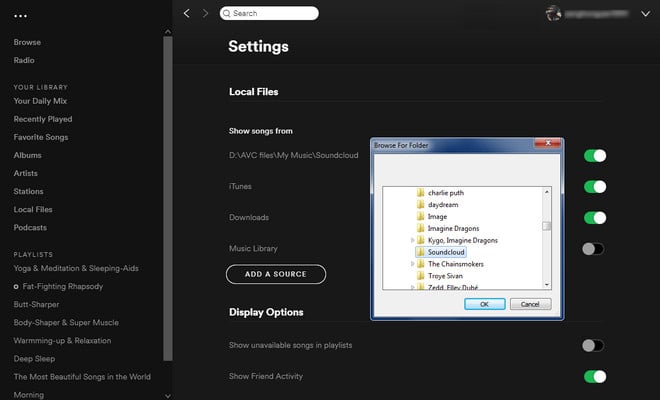Open Butt-Sharper playlist
Screen dimensions: 660x400
[x=36, y=304]
